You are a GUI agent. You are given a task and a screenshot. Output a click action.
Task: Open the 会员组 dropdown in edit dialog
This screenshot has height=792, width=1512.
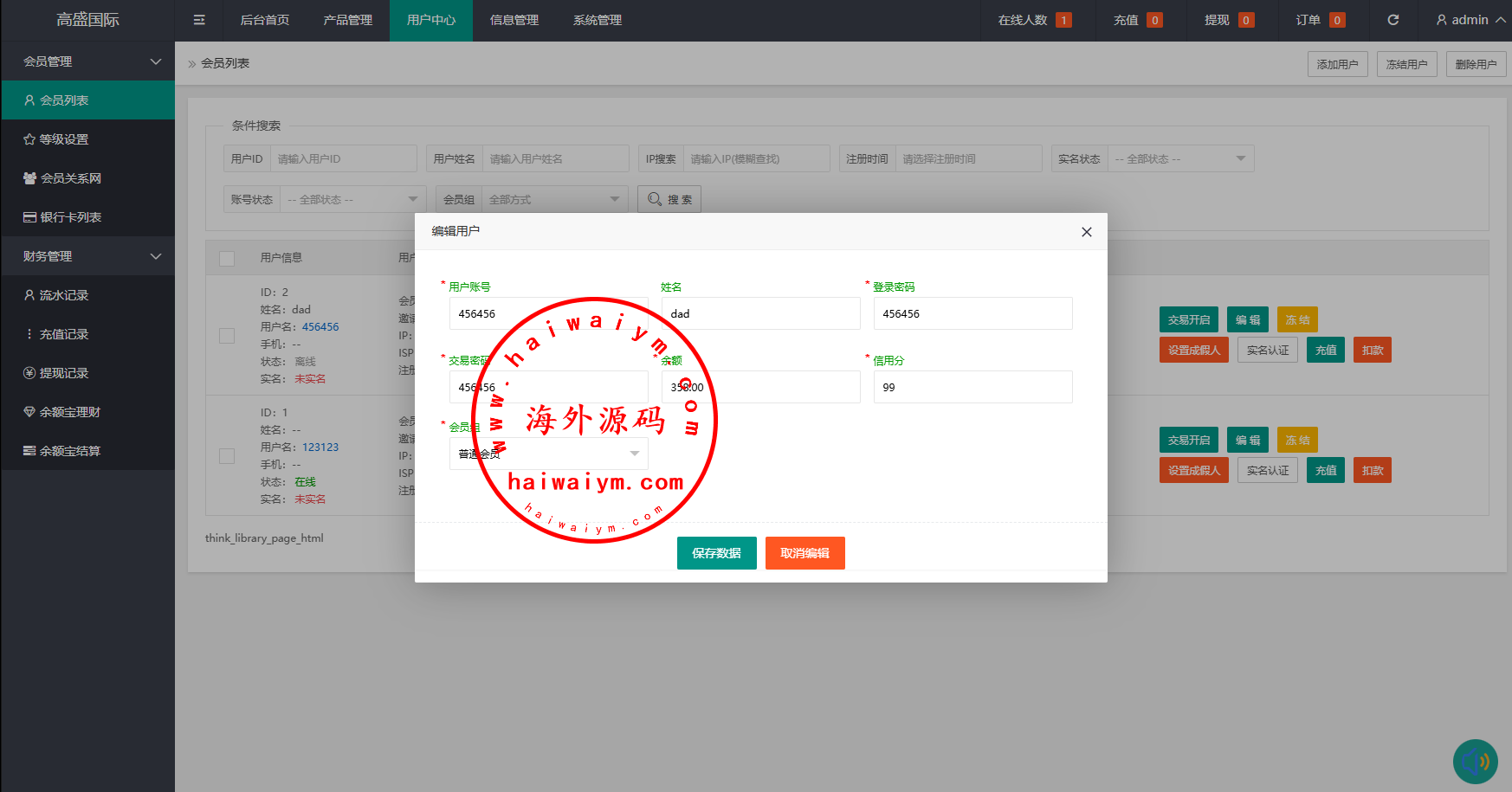click(x=548, y=454)
